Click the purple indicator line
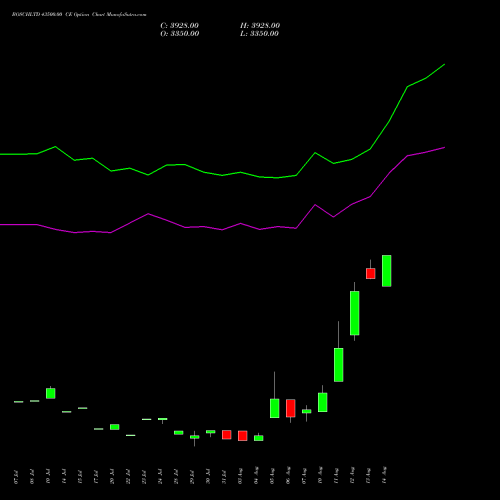 (x=222, y=229)
